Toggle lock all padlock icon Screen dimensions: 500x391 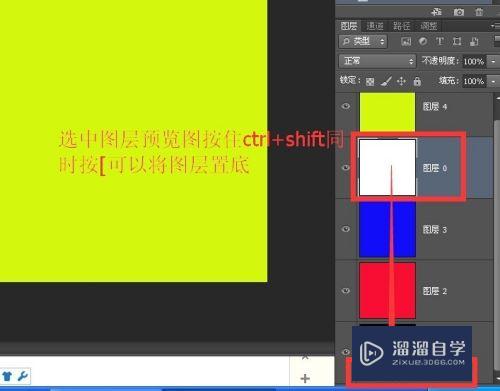[x=417, y=81]
